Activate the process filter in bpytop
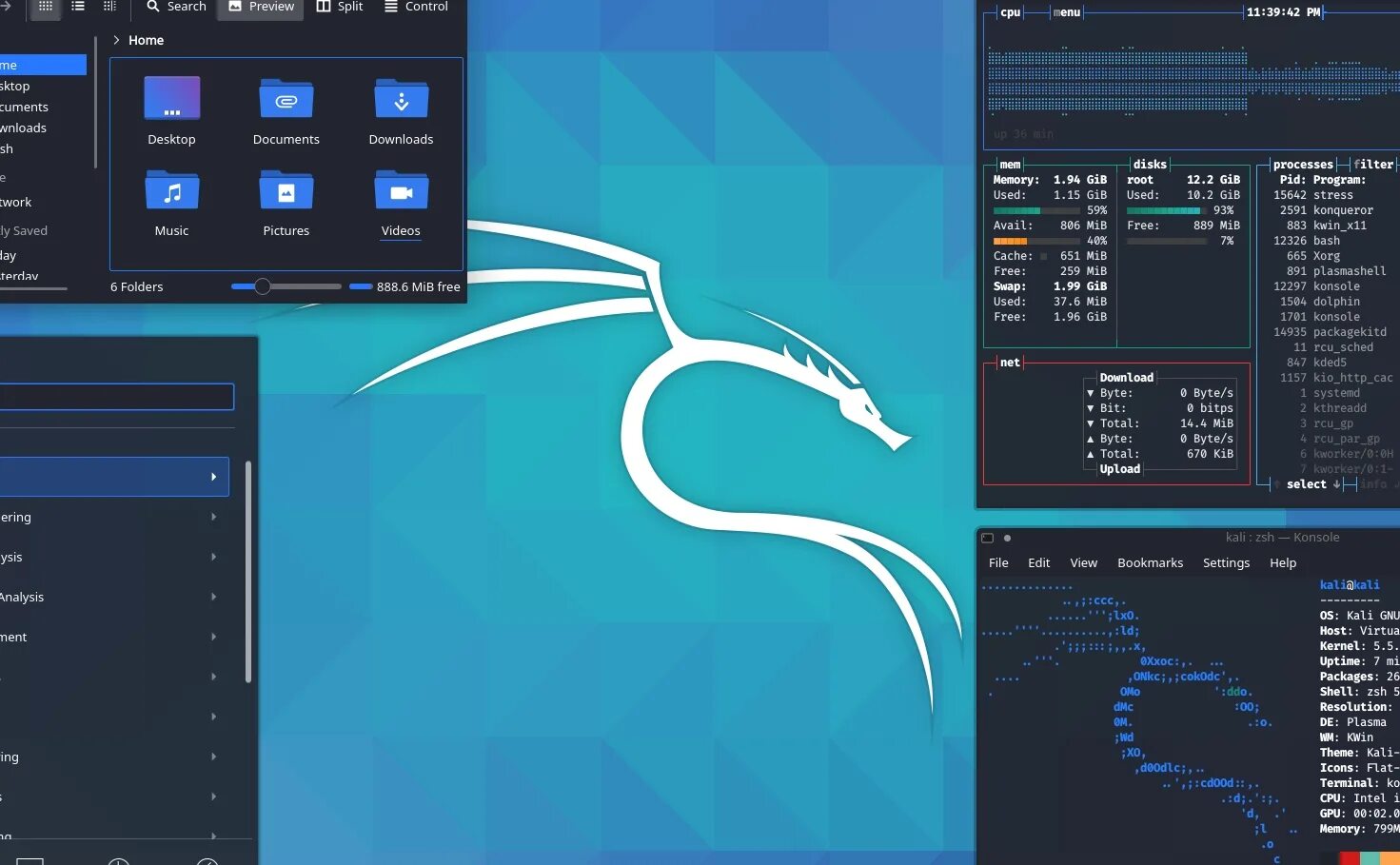Image resolution: width=1400 pixels, height=865 pixels. coord(1372,165)
